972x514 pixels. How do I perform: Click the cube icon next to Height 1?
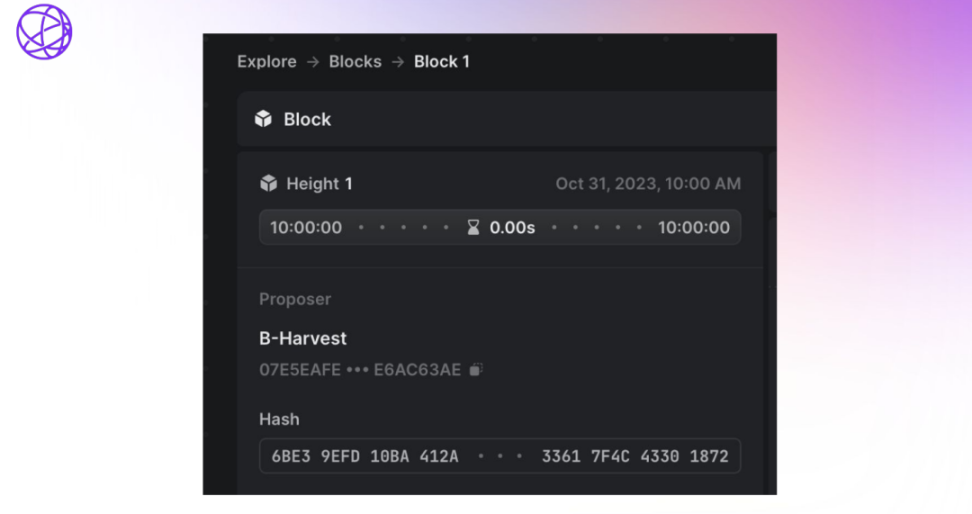point(268,184)
